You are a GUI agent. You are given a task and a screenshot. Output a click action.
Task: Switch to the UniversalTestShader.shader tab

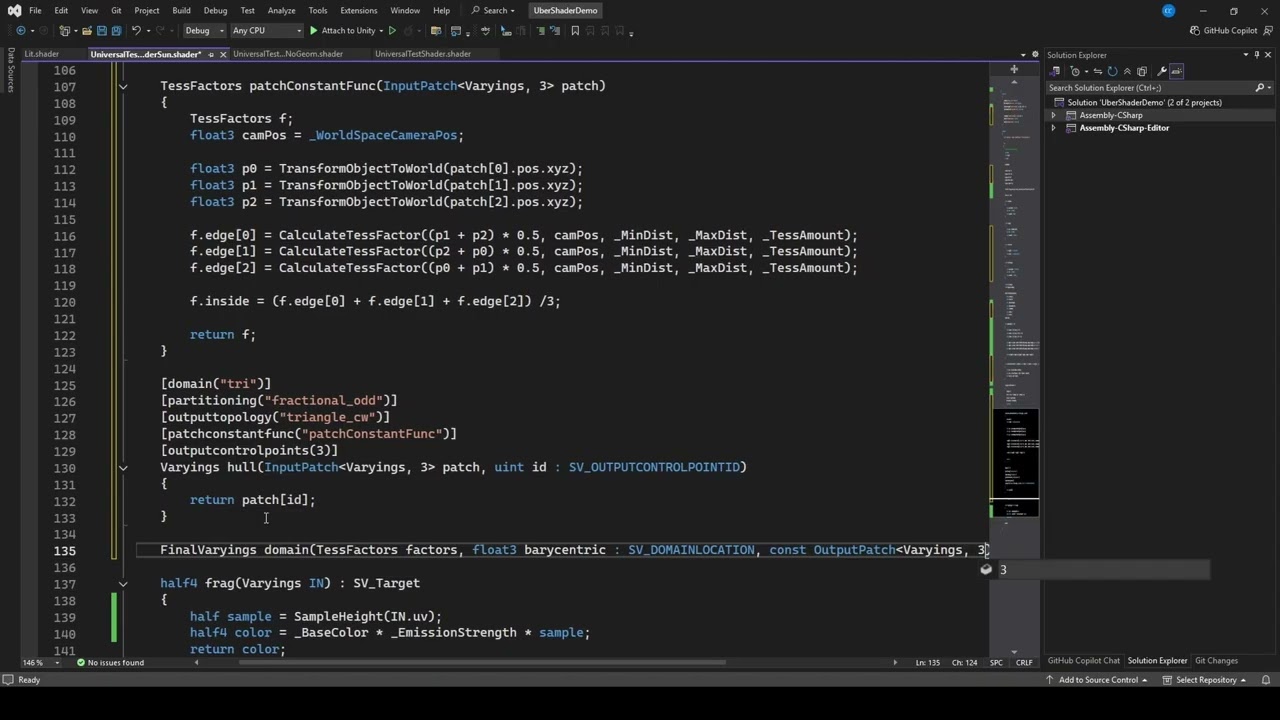422,54
